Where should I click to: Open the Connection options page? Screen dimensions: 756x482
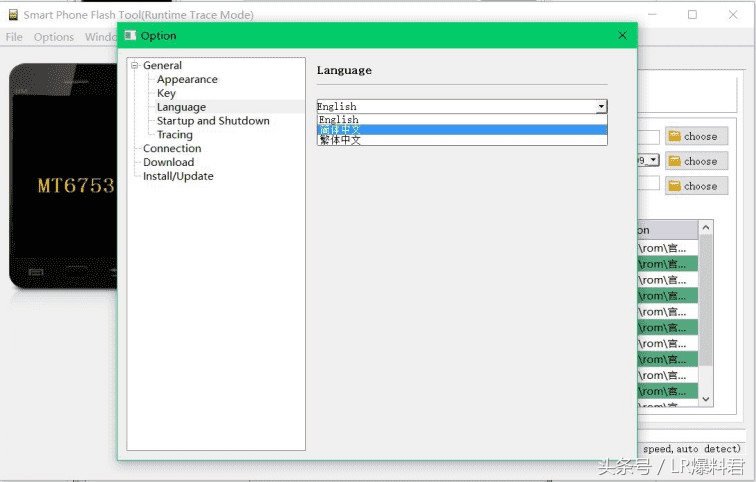pos(172,148)
